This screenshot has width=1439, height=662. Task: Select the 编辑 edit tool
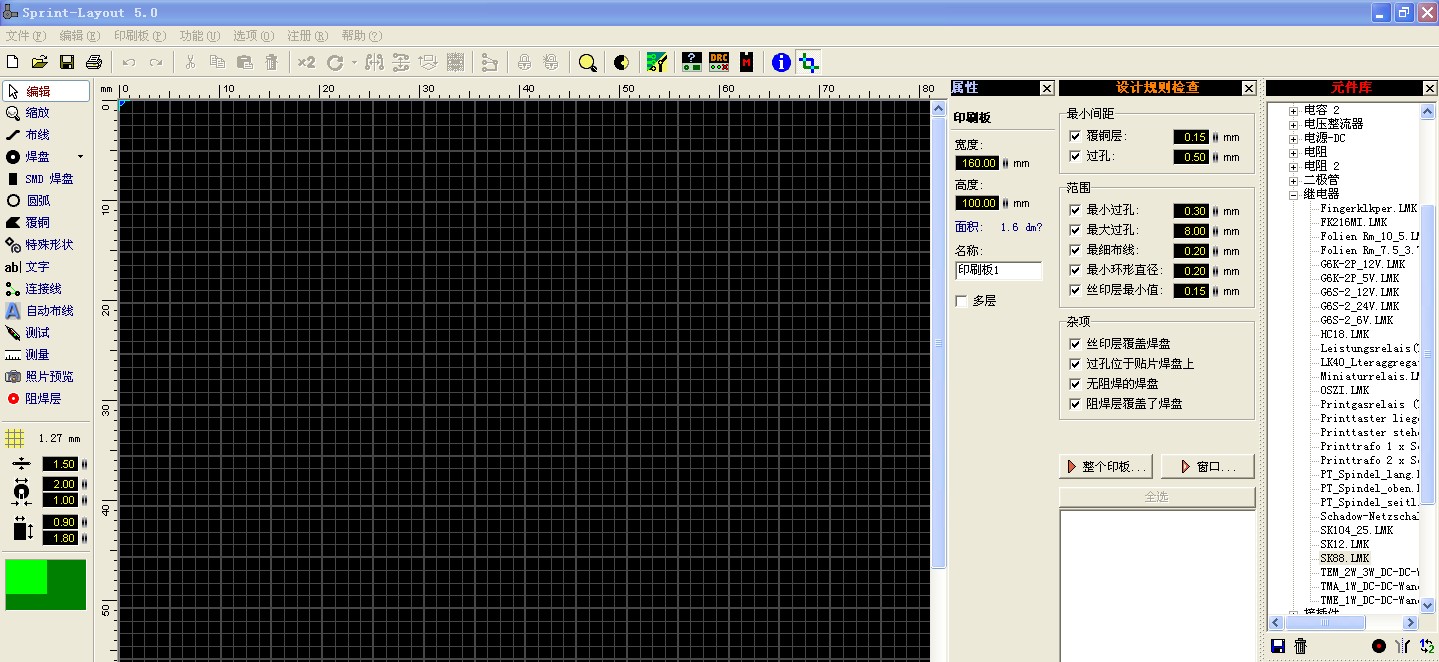pyautogui.click(x=46, y=91)
